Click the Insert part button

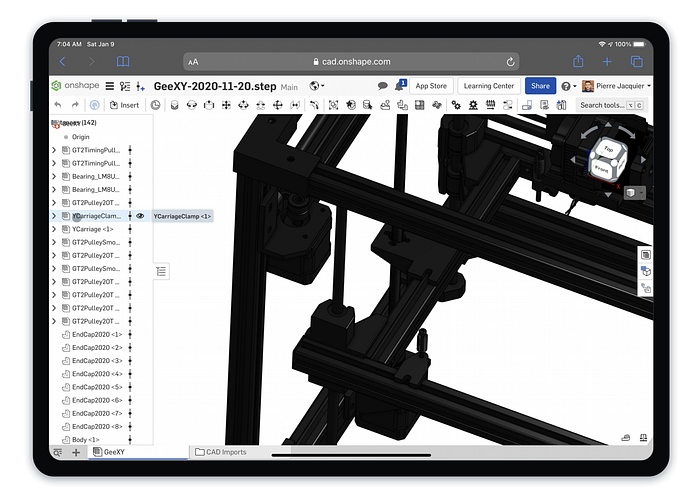pyautogui.click(x=125, y=105)
